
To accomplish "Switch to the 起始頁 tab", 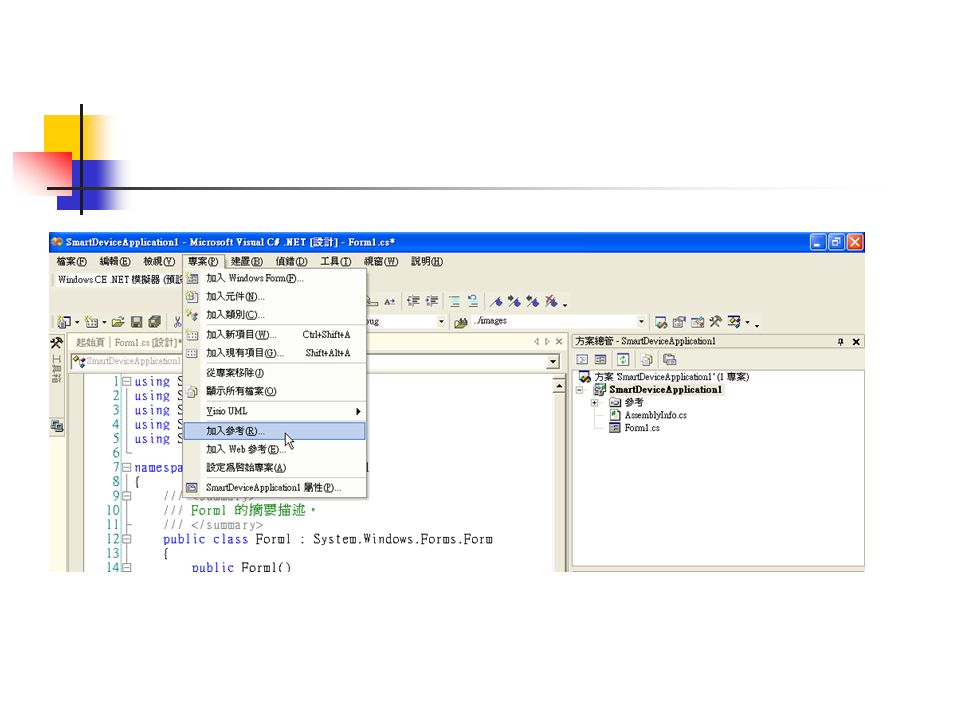I will (90, 342).
